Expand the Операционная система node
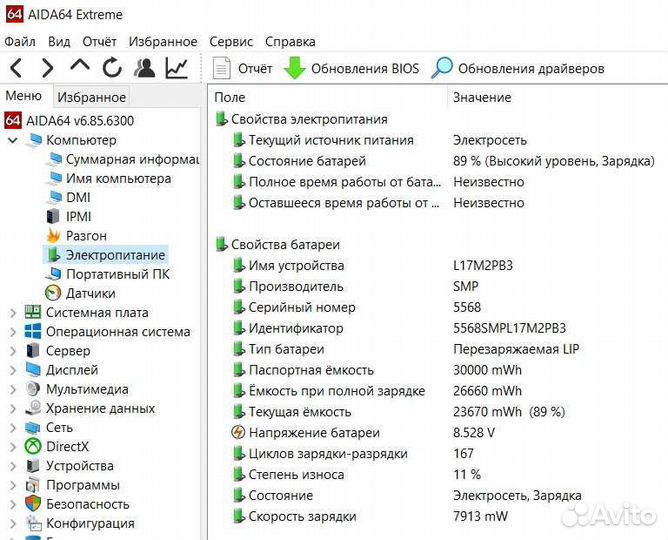The height and width of the screenshot is (540, 668). [13, 332]
